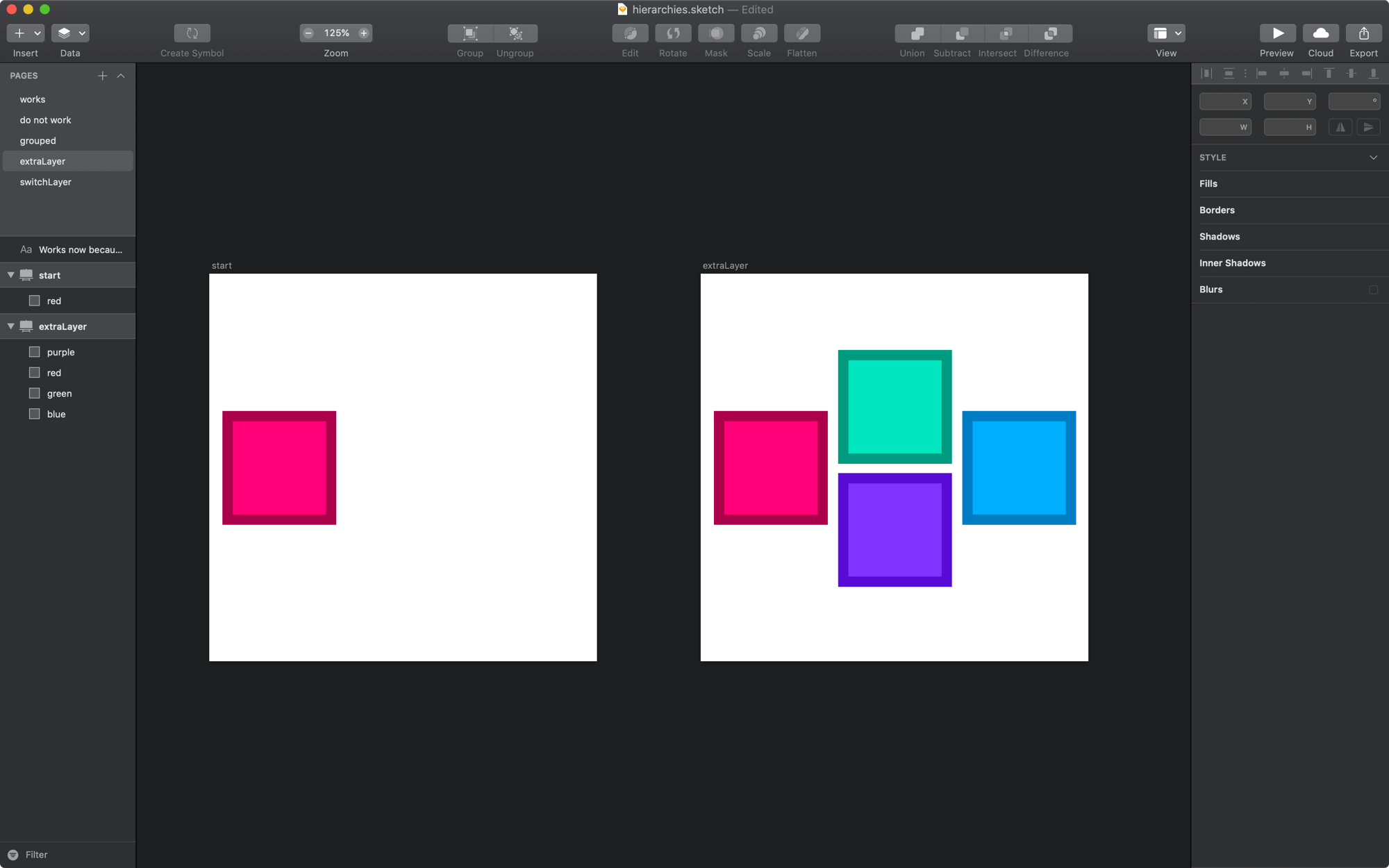The image size is (1389, 868).
Task: Collapse the extraLayer artboard triangle
Action: tap(10, 326)
